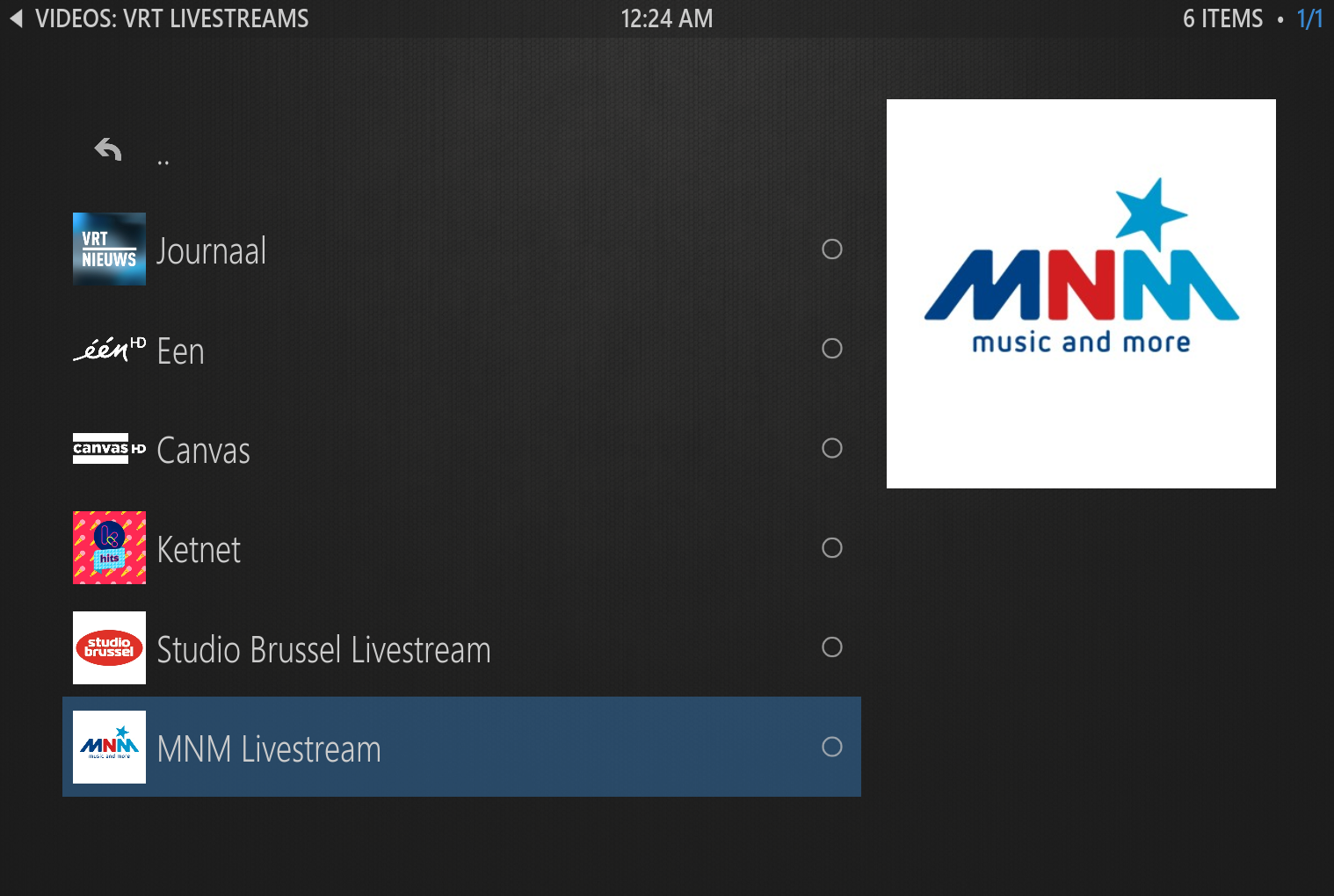This screenshot has width=1334, height=896.
Task: Select the Canvas stream entry
Action: coord(461,448)
